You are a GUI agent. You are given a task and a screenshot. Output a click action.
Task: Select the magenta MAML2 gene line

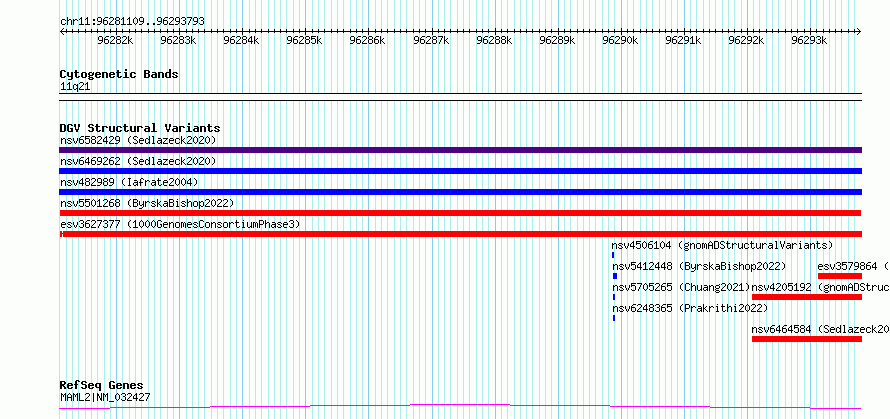(x=460, y=407)
